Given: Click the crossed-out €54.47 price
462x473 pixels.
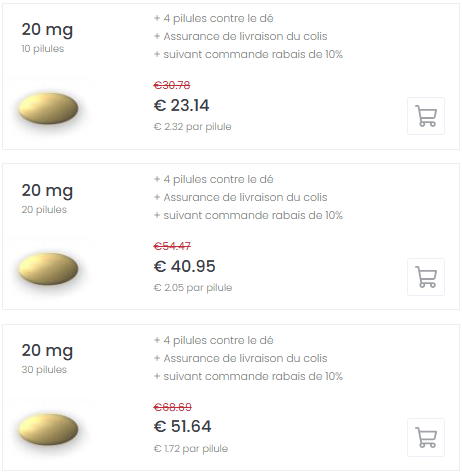Looking at the screenshot, I should 172,246.
